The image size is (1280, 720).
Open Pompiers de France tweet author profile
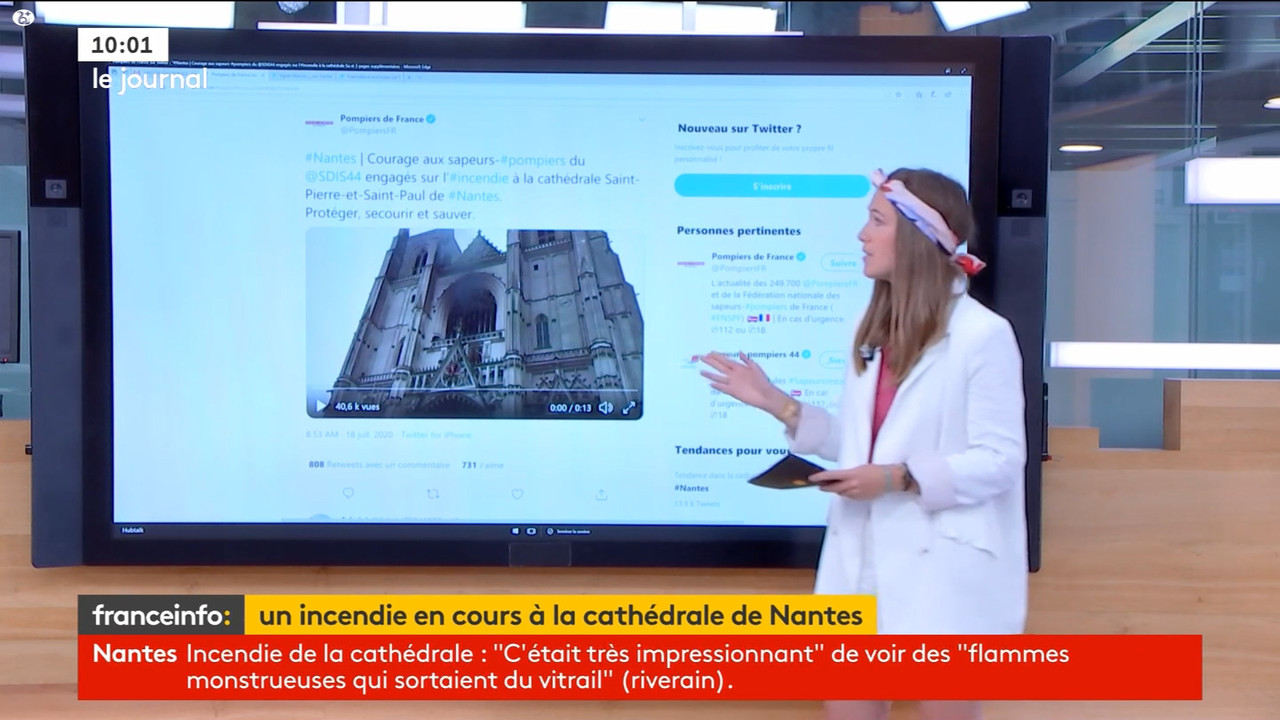click(382, 118)
